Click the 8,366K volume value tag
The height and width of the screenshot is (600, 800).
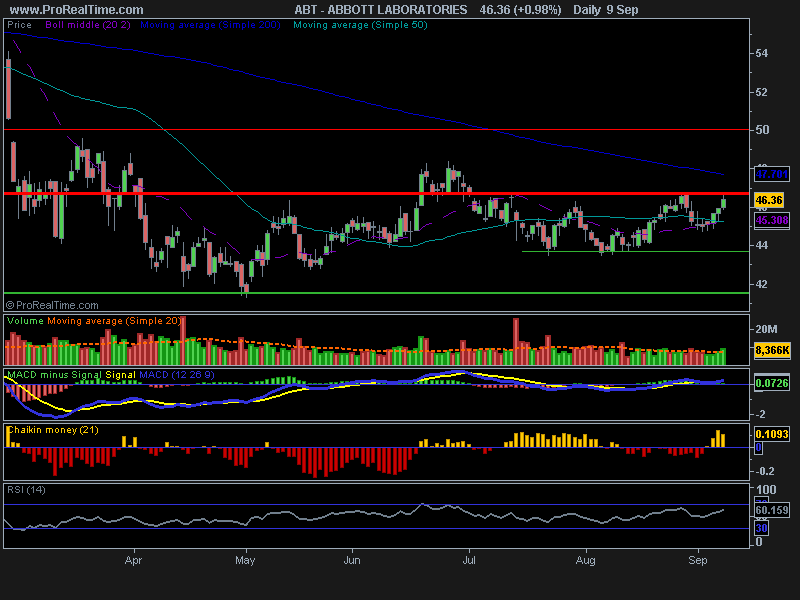pyautogui.click(x=772, y=351)
